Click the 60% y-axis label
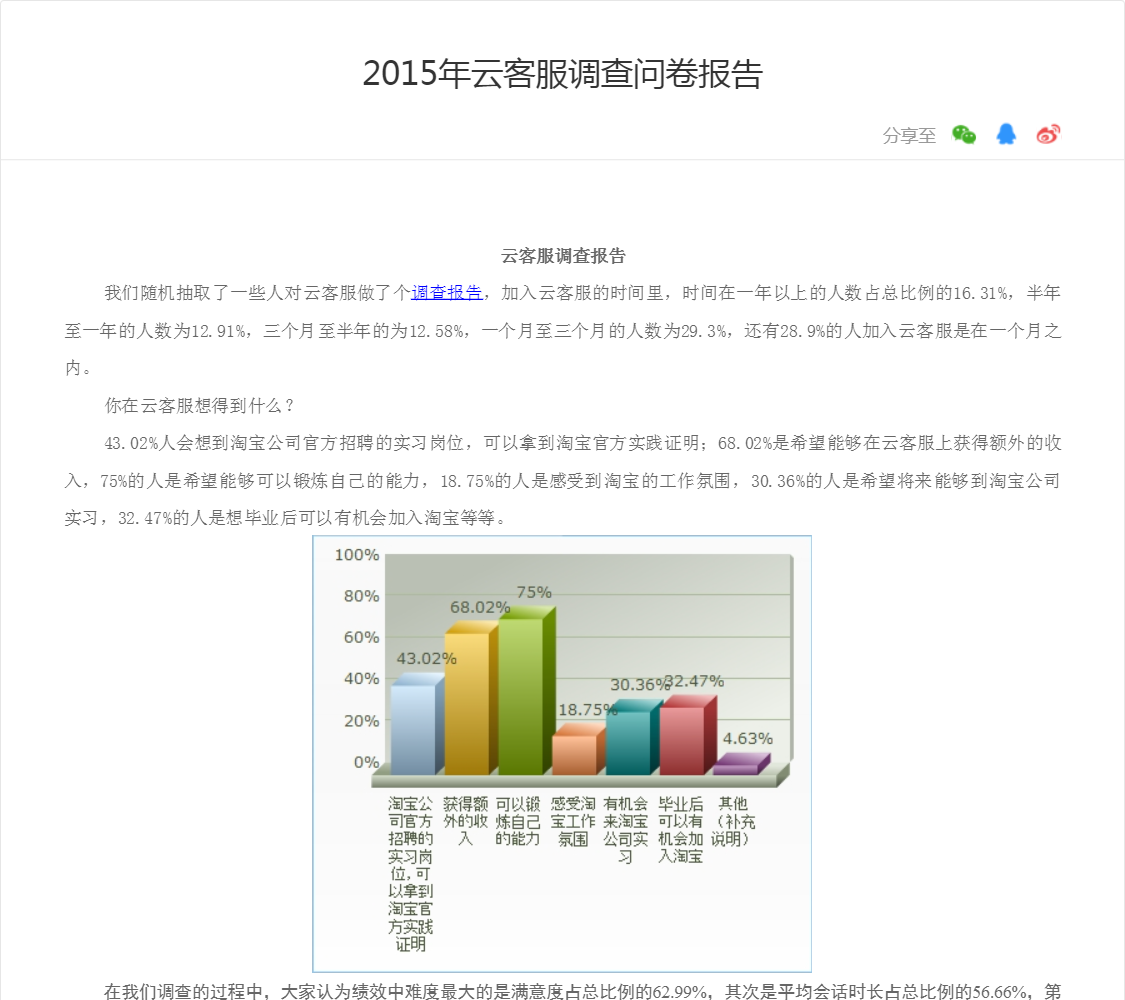The image size is (1125, 1000). tap(361, 637)
